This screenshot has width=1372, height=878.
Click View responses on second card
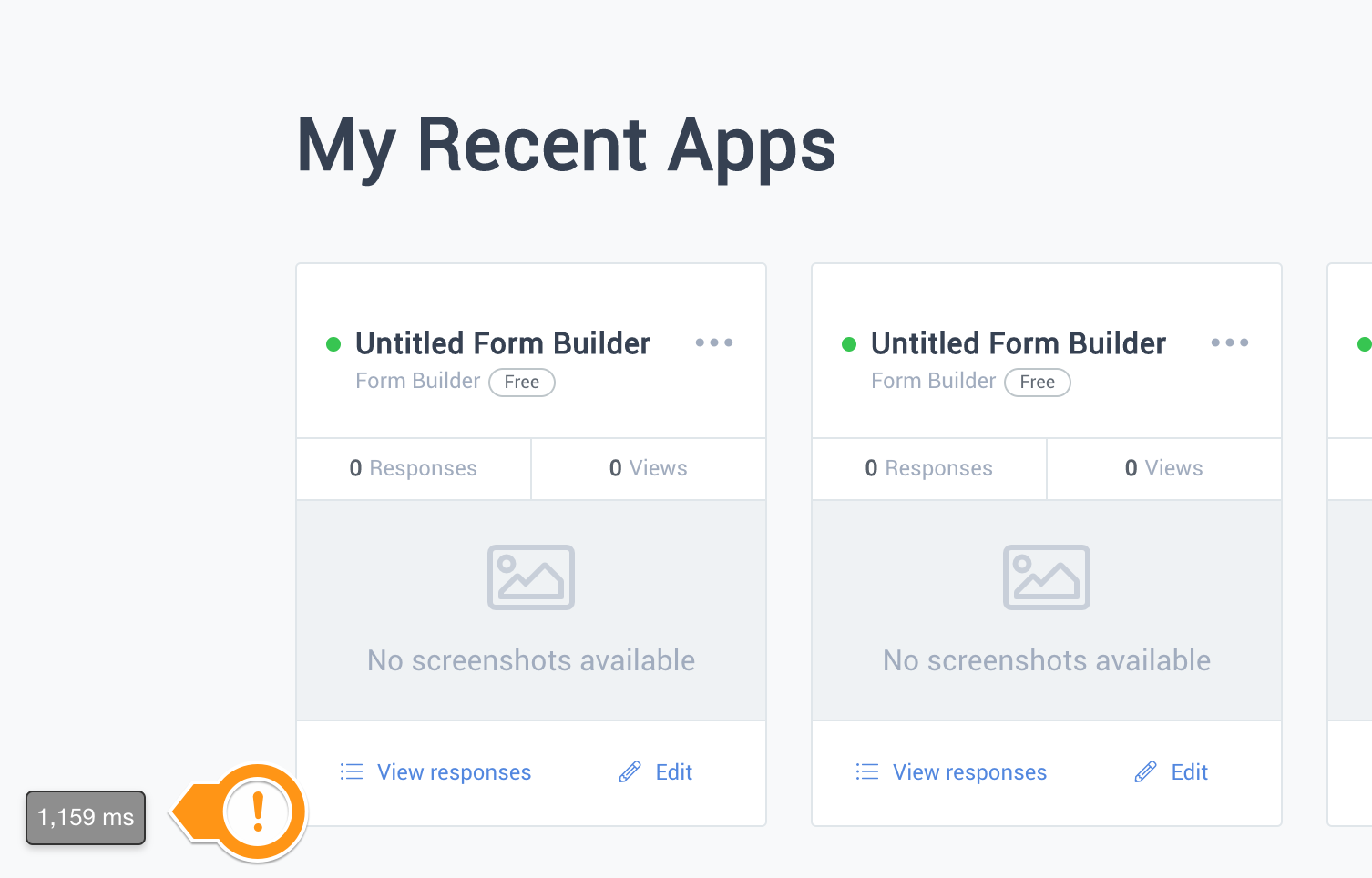point(969,772)
